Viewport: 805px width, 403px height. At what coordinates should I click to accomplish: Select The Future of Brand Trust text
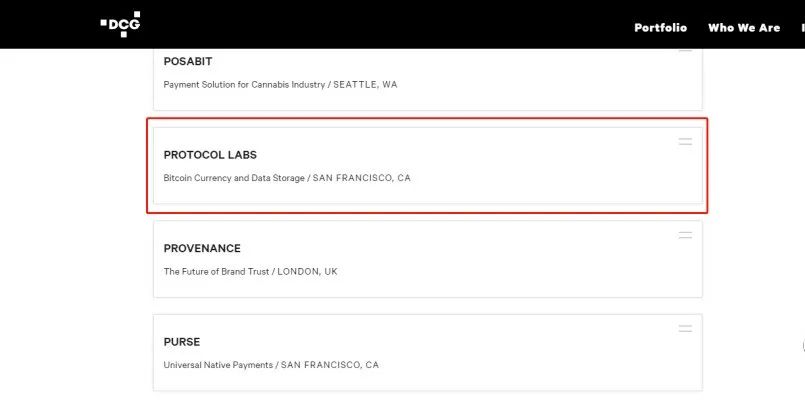pyautogui.click(x=216, y=271)
